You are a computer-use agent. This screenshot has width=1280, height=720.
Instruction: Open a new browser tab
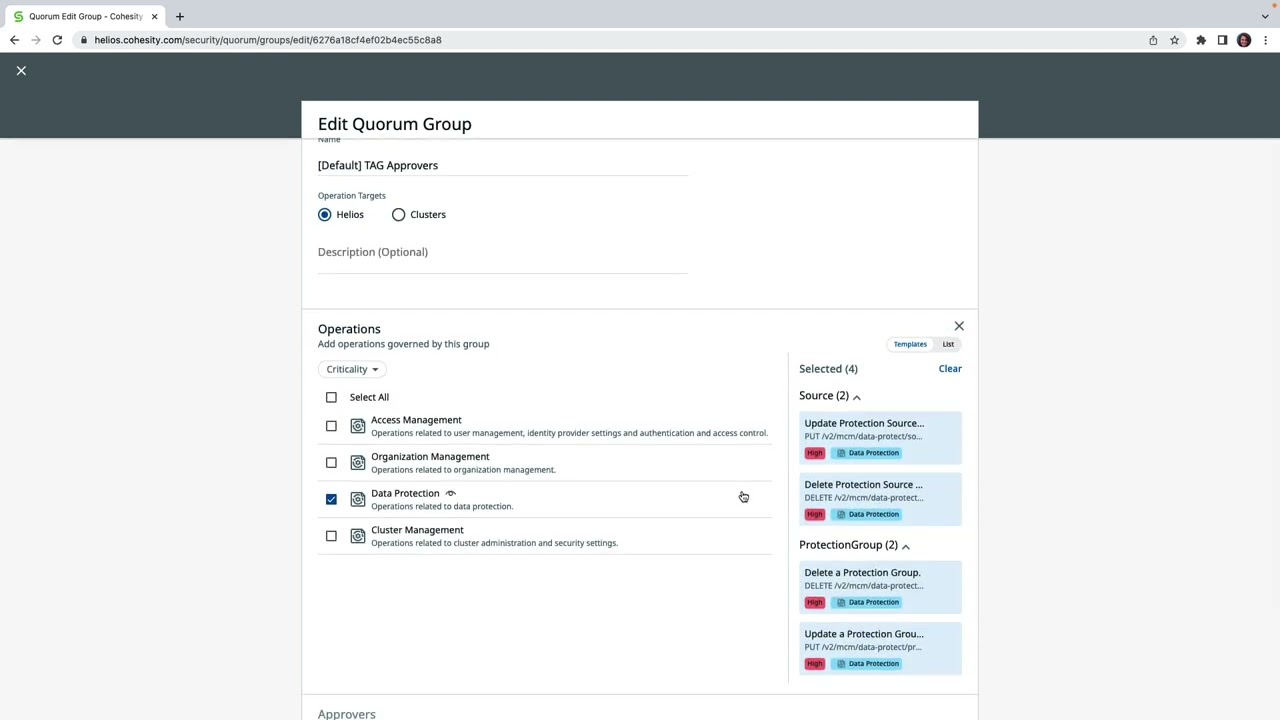coord(179,16)
